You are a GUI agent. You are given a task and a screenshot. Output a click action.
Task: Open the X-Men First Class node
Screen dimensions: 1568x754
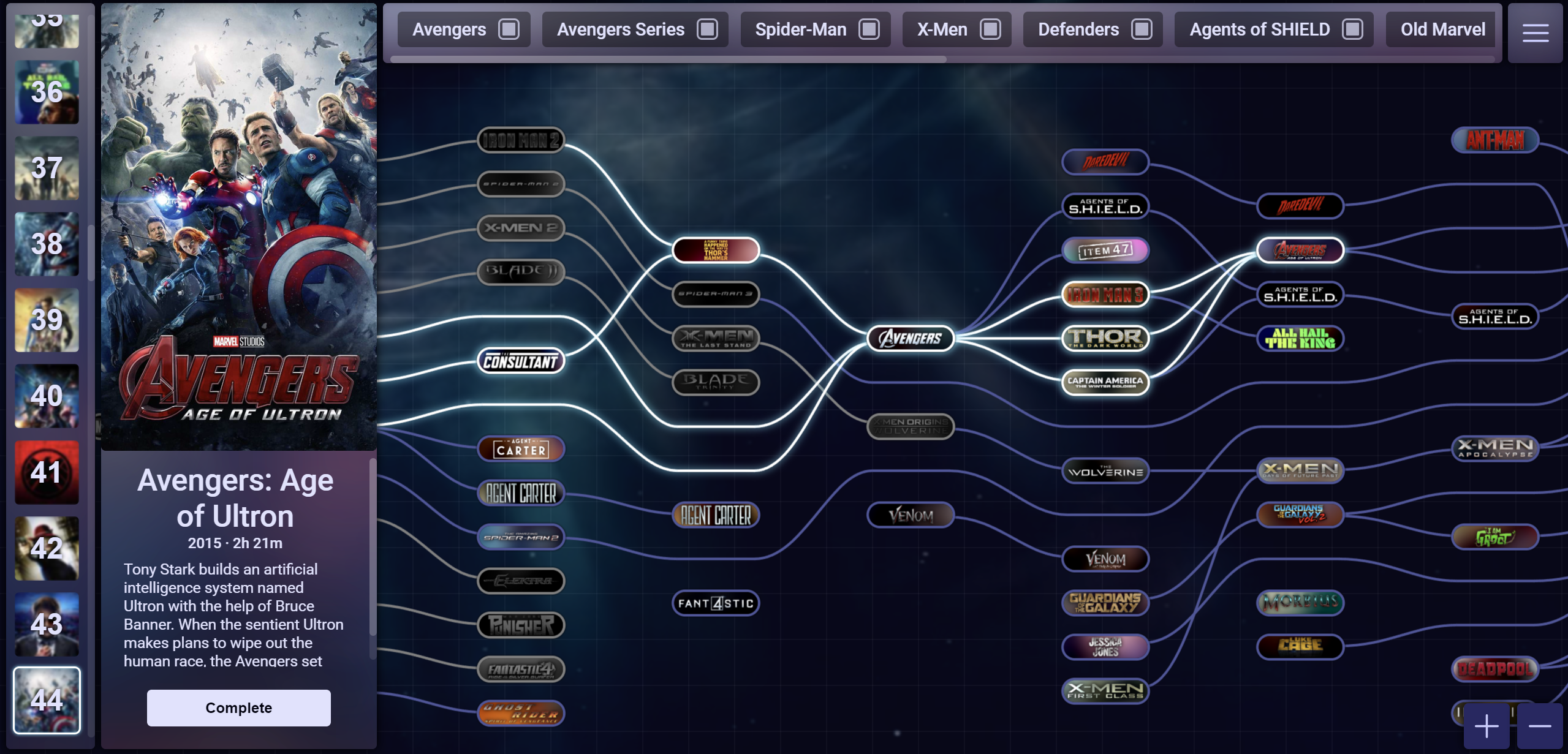coord(1105,691)
